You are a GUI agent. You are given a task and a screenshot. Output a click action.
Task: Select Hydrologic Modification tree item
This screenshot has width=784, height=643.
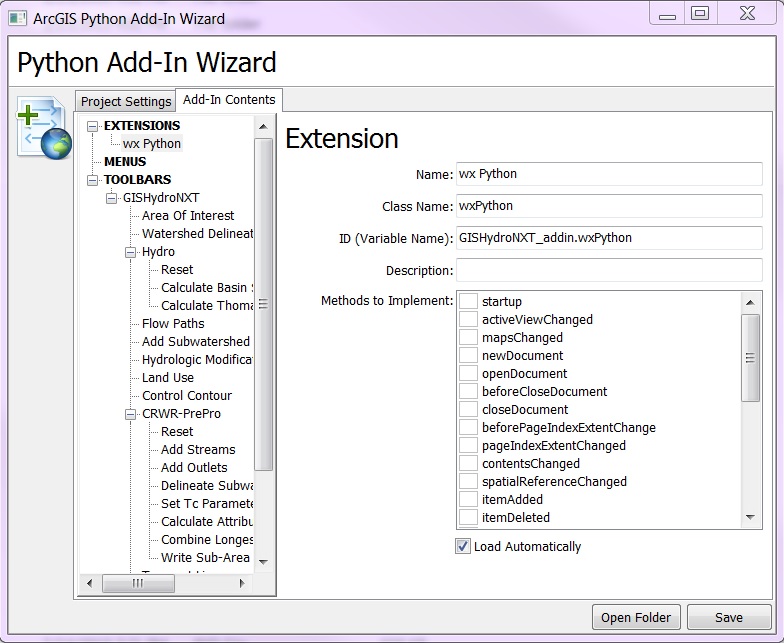(x=198, y=360)
